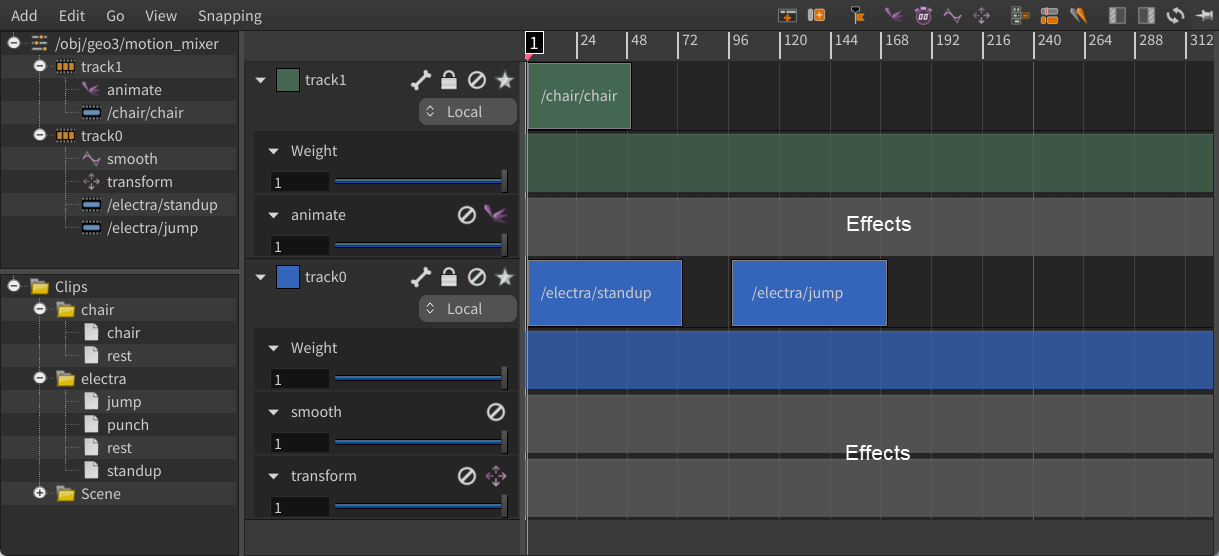Select the punch clip in electra folder
The height and width of the screenshot is (556, 1219).
tap(127, 425)
